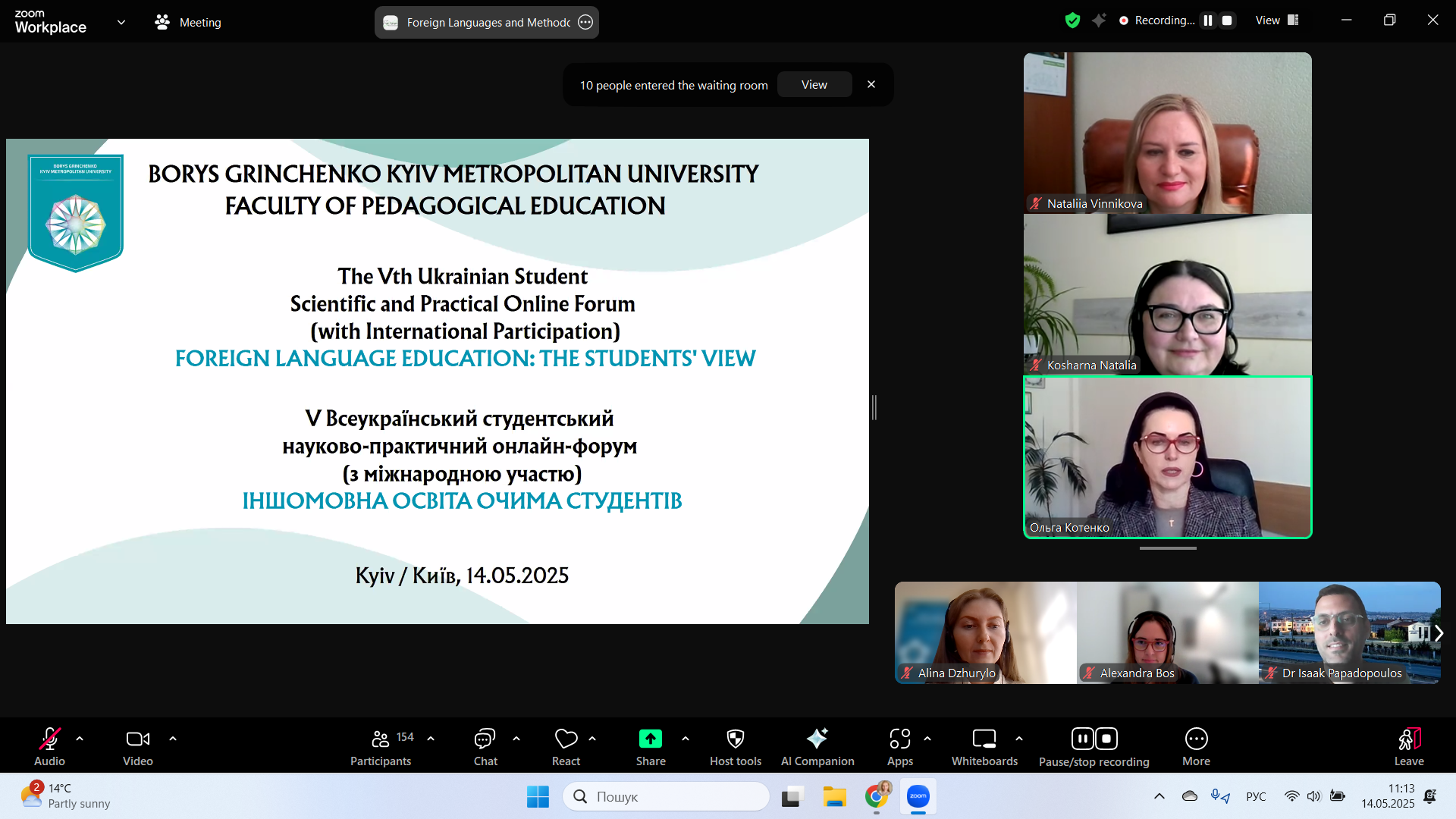1456x819 pixels.
Task: Pause recording in the top bar
Action: coord(1208,20)
